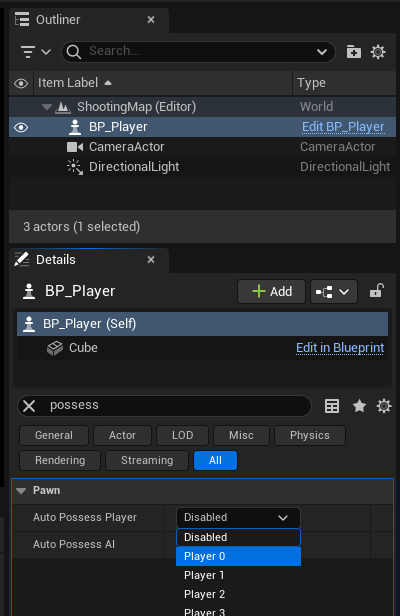Toggle favorites star filter
This screenshot has width=400, height=616.
[359, 406]
